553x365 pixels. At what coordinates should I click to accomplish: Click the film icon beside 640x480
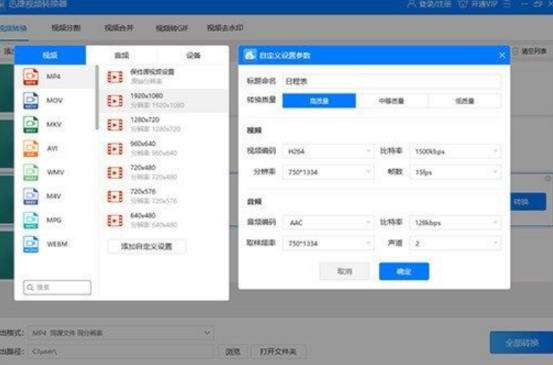115,220
